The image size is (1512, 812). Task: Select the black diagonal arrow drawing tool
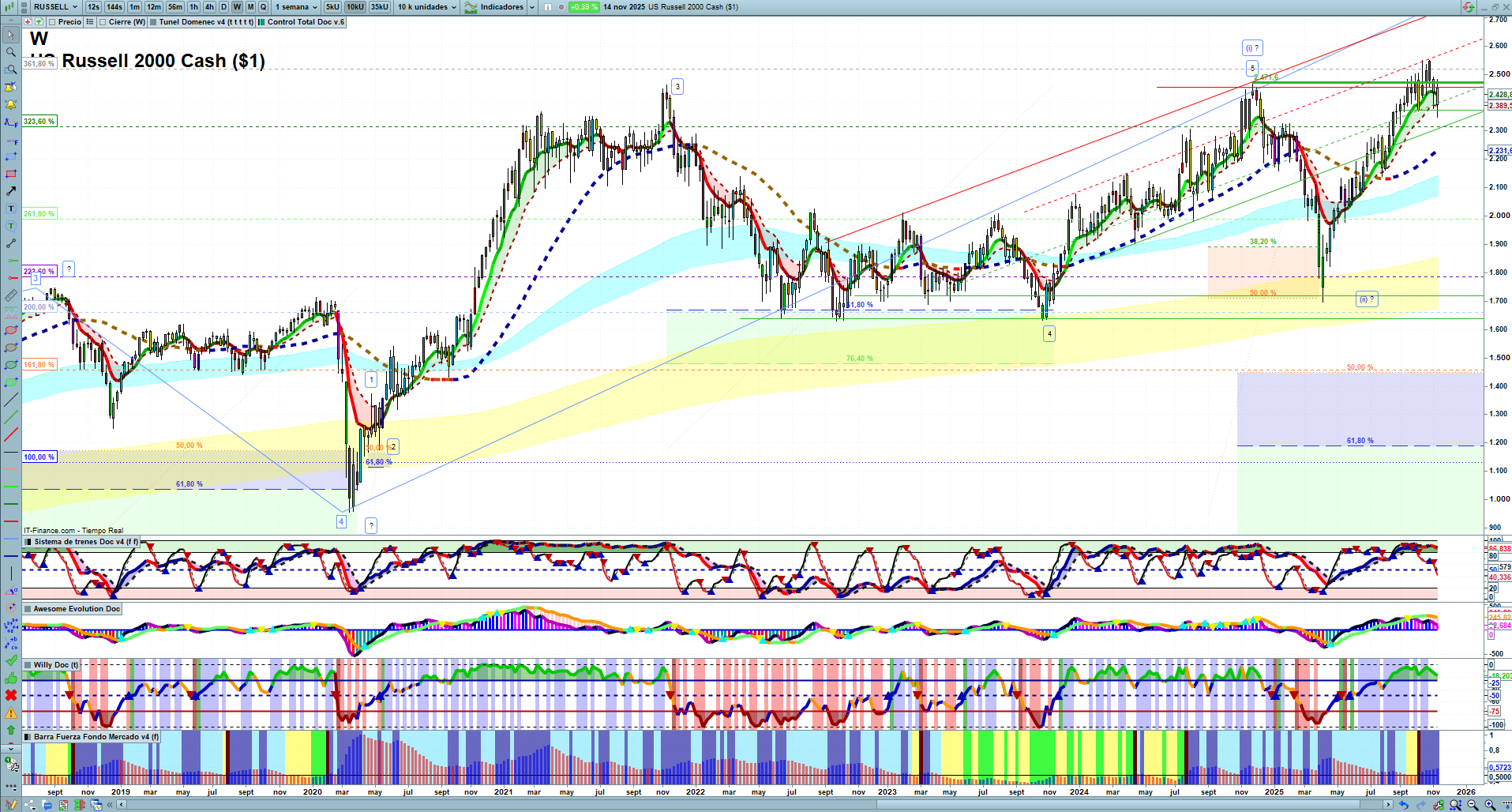(10, 191)
